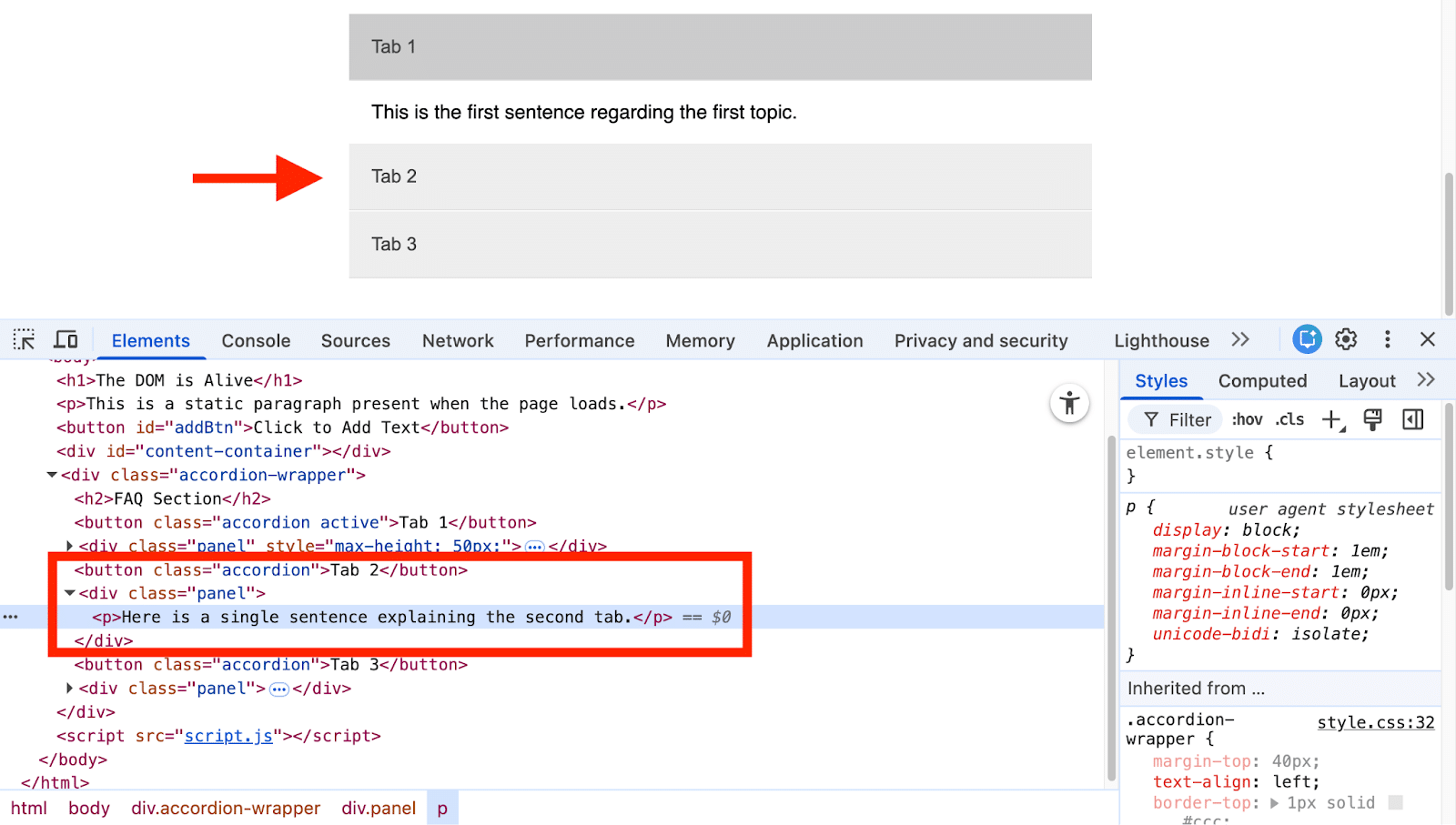Click the element.style rule block
The image size is (1456, 825).
coord(1279,464)
